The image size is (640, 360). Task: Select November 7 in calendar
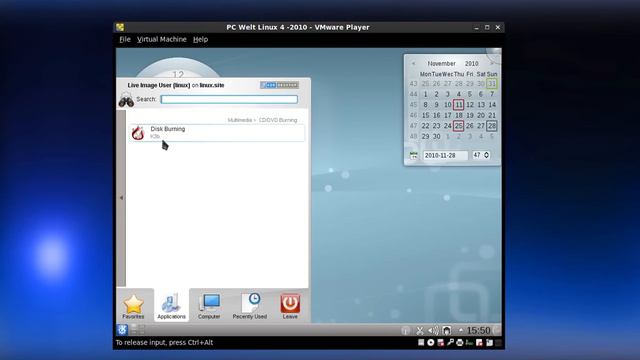[492, 94]
